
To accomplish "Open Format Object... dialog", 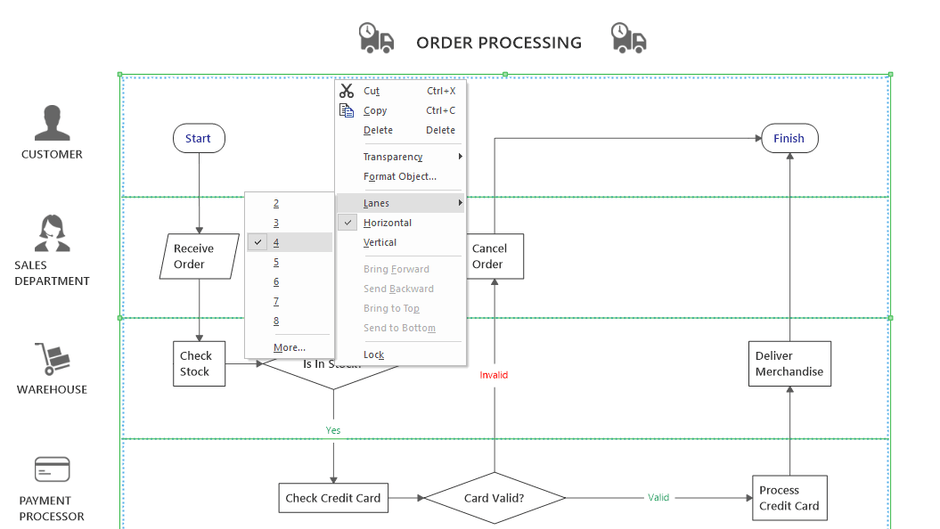I will 399,177.
